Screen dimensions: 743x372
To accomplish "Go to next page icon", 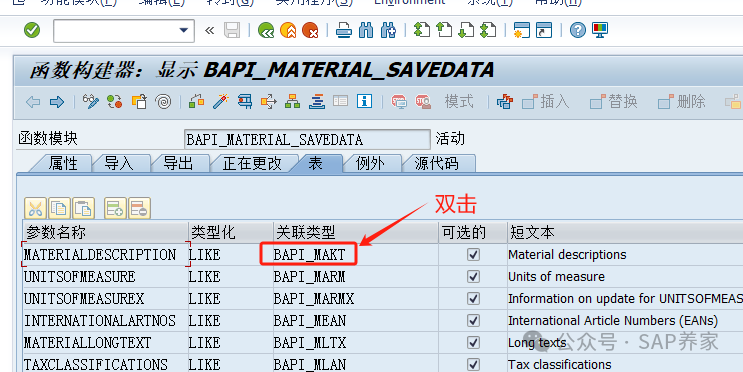I will pyautogui.click(x=466, y=31).
